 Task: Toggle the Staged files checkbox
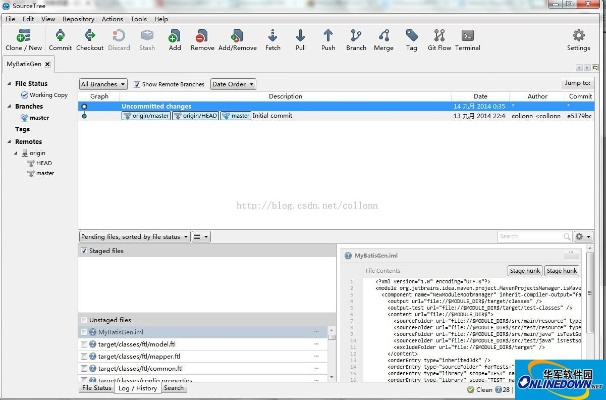(84, 251)
